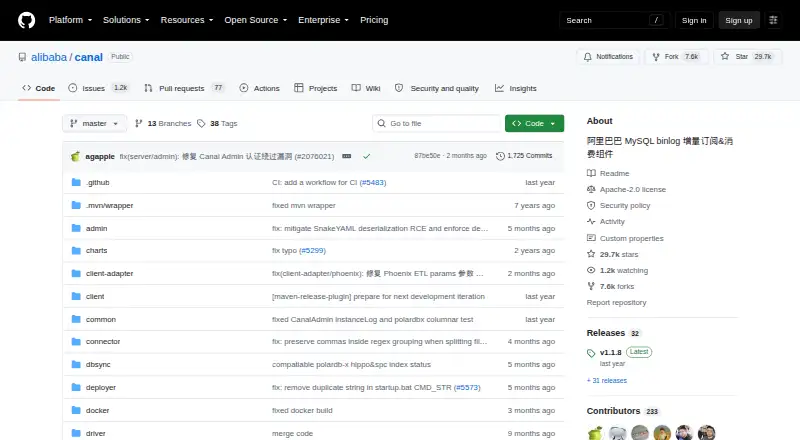Focus the Search field in header
This screenshot has height=440, width=800.
(x=614, y=20)
